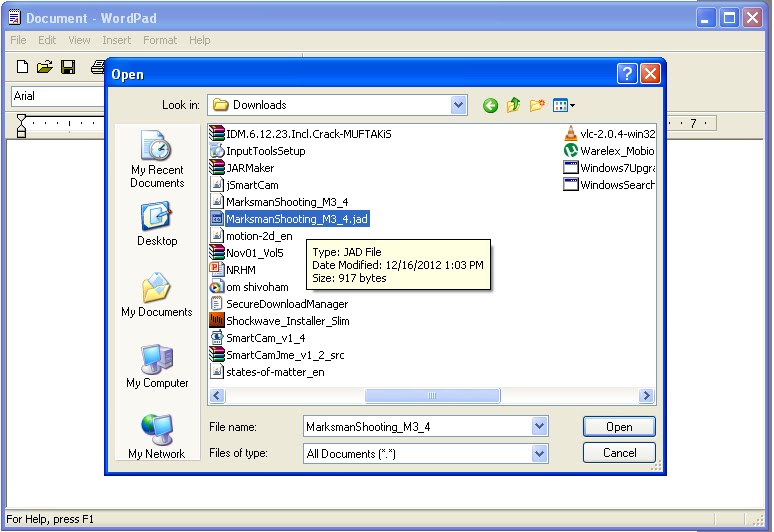Click the Open button
Screen dimensions: 774x532
pos(619,427)
